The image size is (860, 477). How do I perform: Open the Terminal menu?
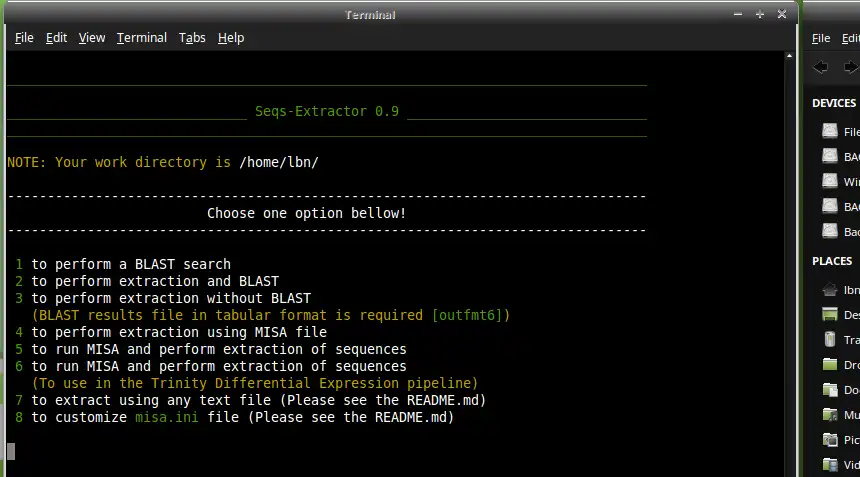pyautogui.click(x=142, y=38)
